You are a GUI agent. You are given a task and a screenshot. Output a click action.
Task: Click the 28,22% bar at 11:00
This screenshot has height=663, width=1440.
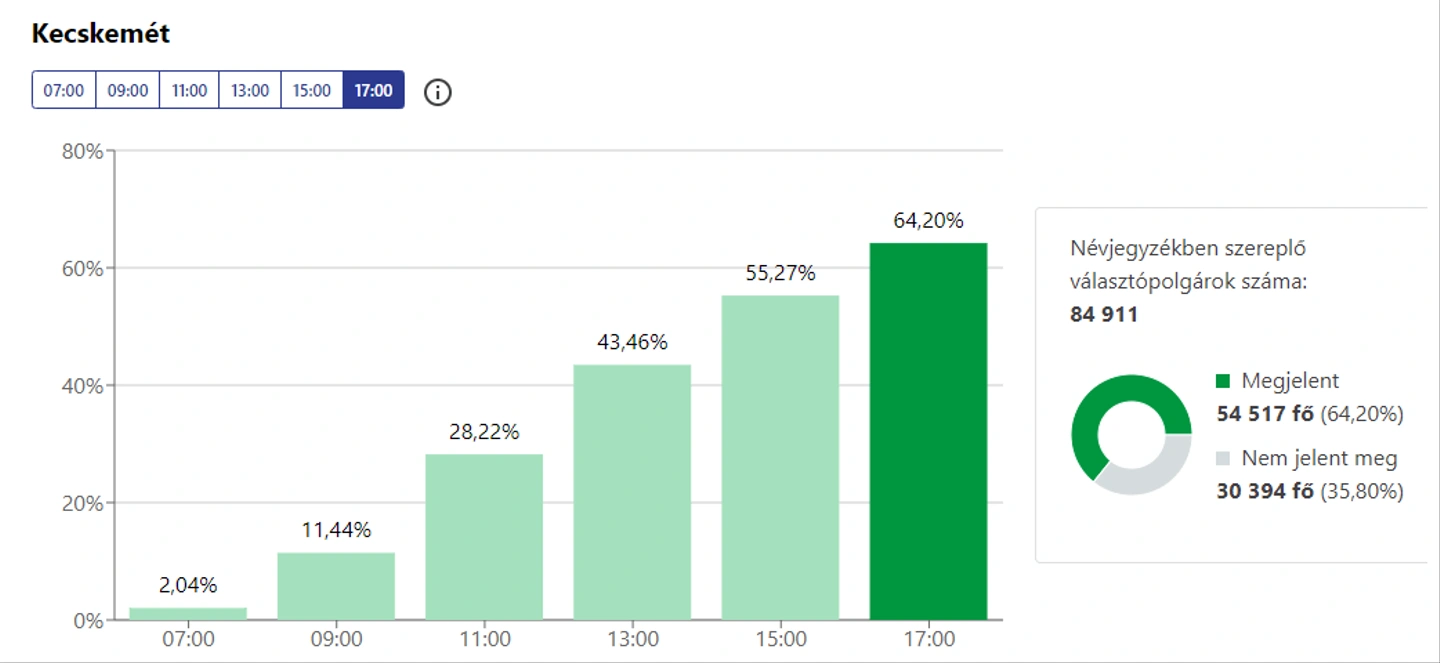point(484,537)
